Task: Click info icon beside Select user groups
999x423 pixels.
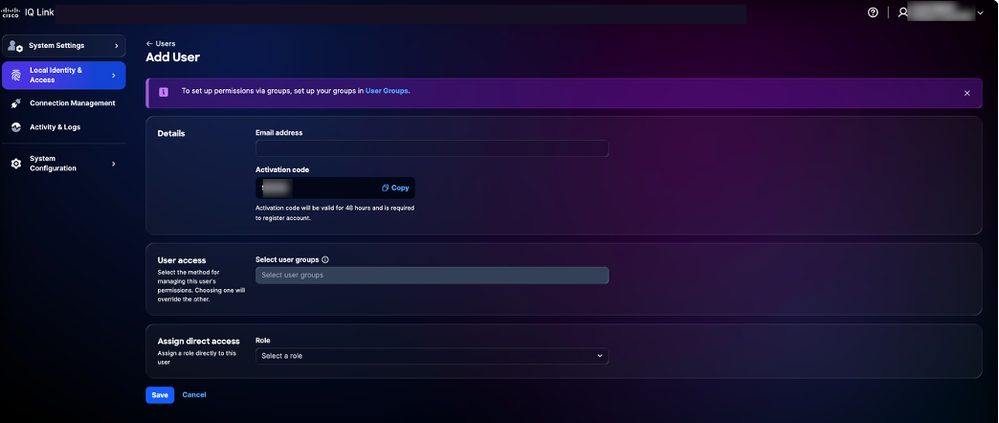Action: [x=325, y=259]
